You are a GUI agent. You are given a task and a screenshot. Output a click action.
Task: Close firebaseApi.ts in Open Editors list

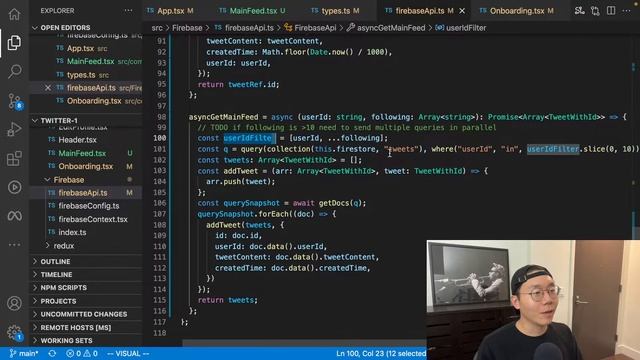[x=48, y=88]
